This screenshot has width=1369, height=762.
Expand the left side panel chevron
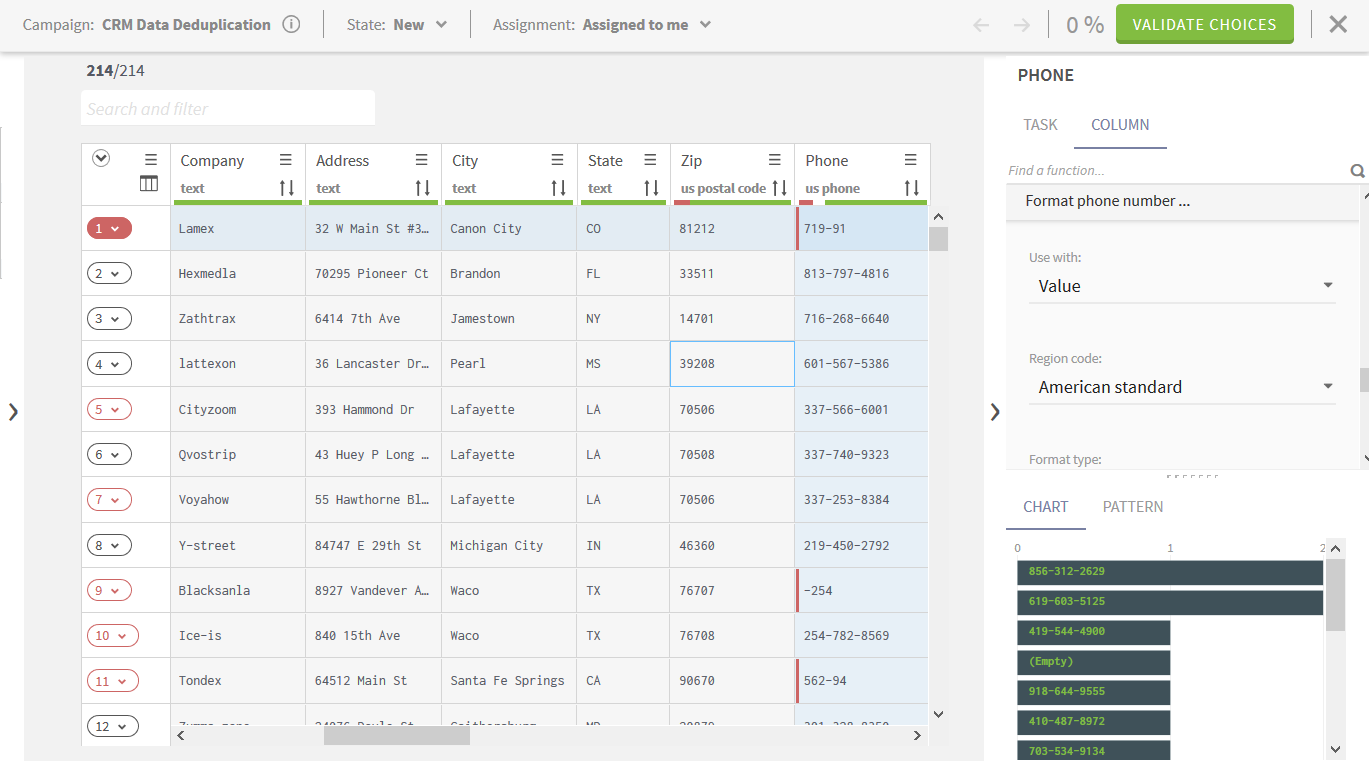13,411
